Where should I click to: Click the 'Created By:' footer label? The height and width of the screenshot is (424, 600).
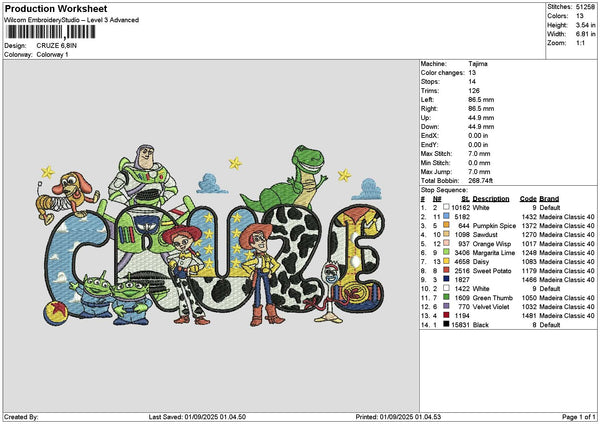(x=21, y=417)
